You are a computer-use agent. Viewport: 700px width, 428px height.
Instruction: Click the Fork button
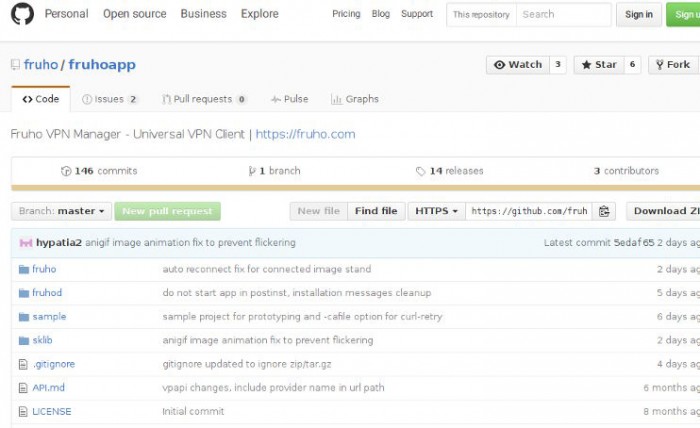(x=674, y=65)
